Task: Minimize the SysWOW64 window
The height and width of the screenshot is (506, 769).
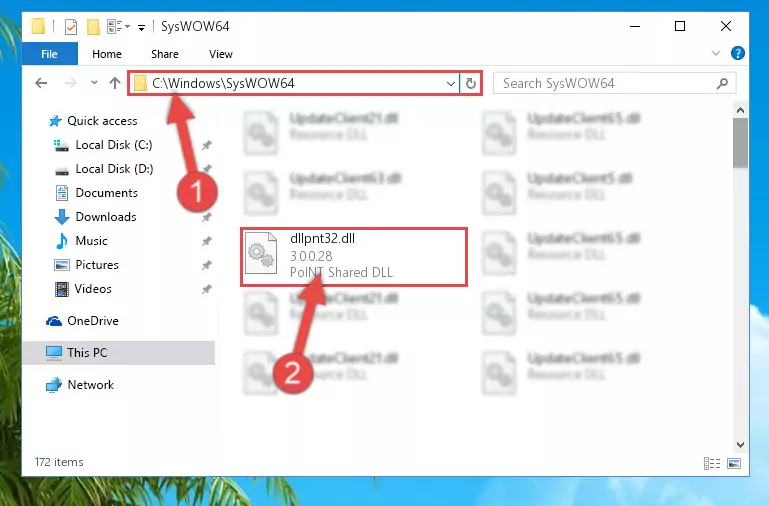Action: pos(635,26)
